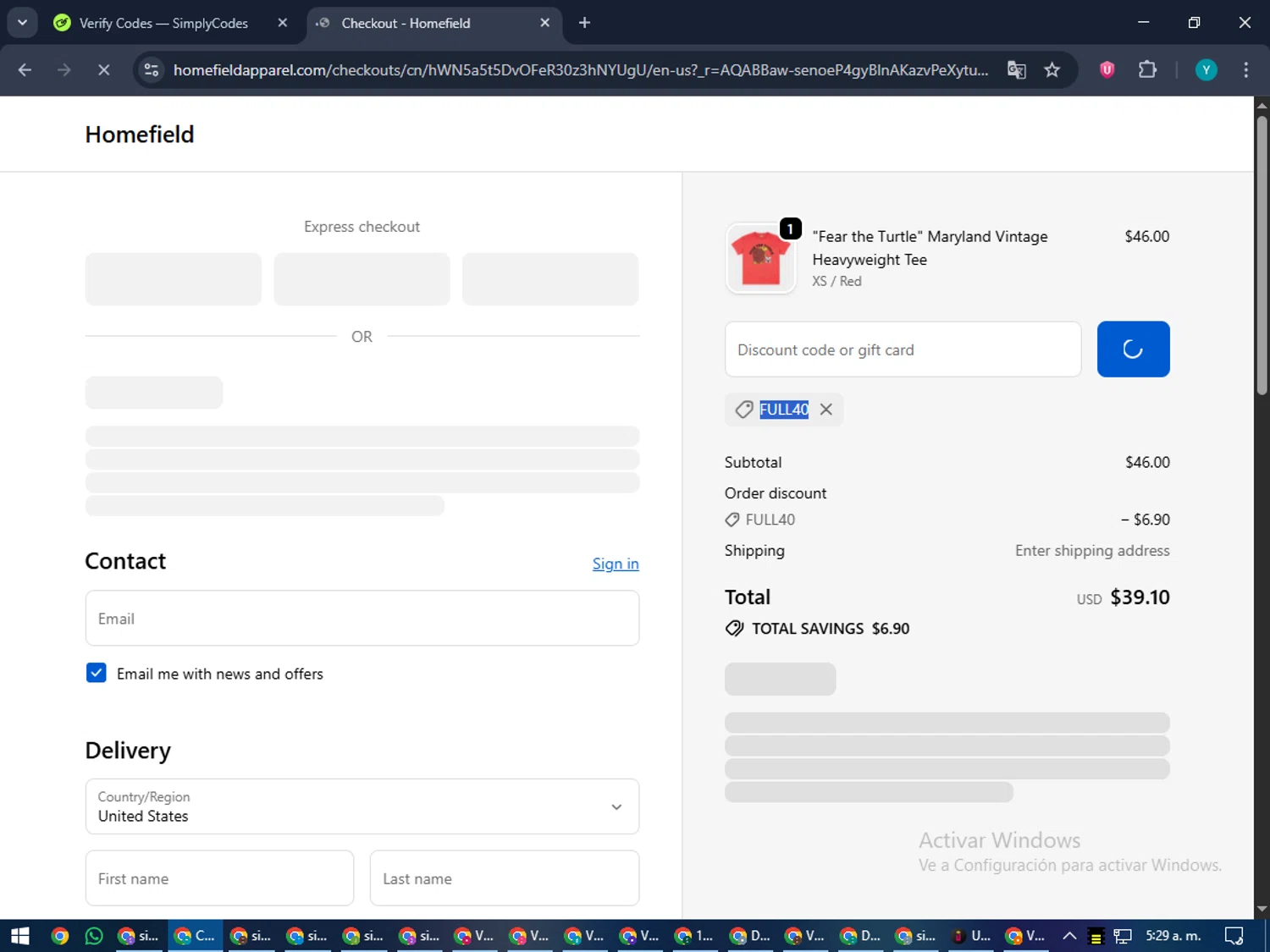Image resolution: width=1270 pixels, height=952 pixels.
Task: Focus the Email input field
Action: tap(362, 619)
